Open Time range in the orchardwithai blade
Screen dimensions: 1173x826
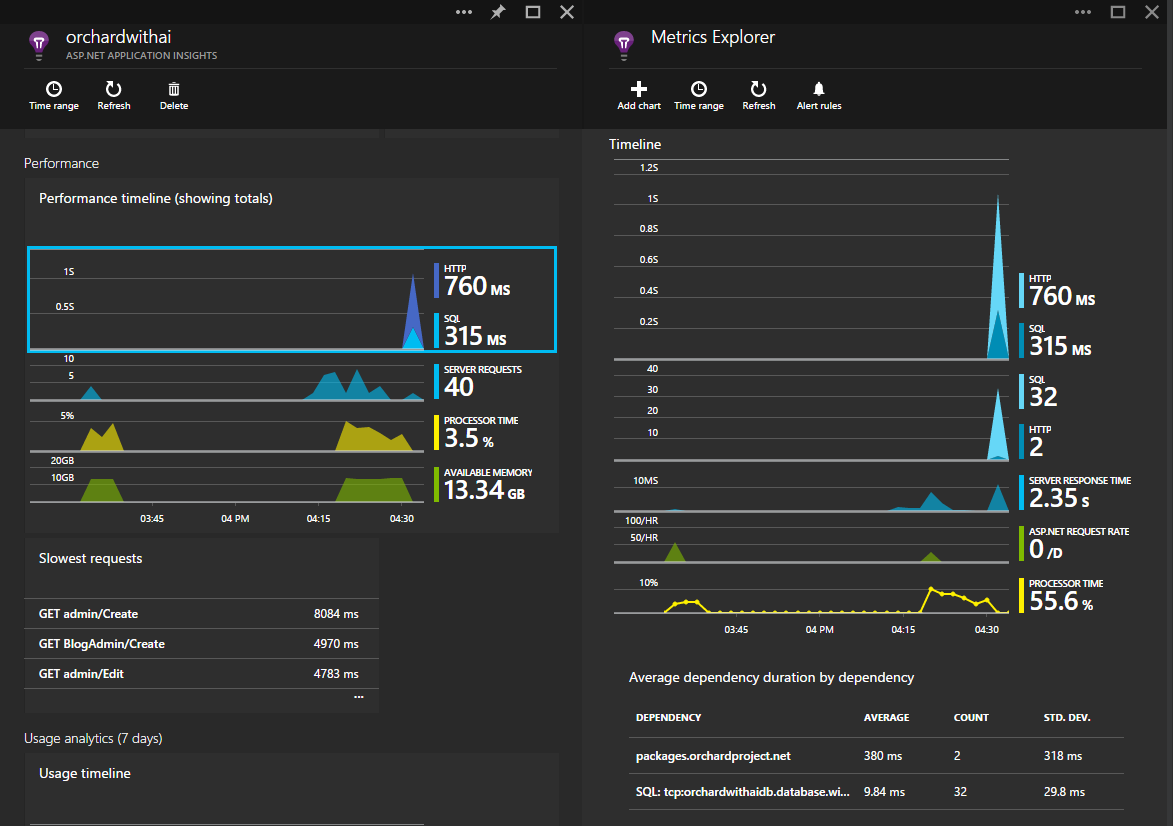click(x=54, y=96)
